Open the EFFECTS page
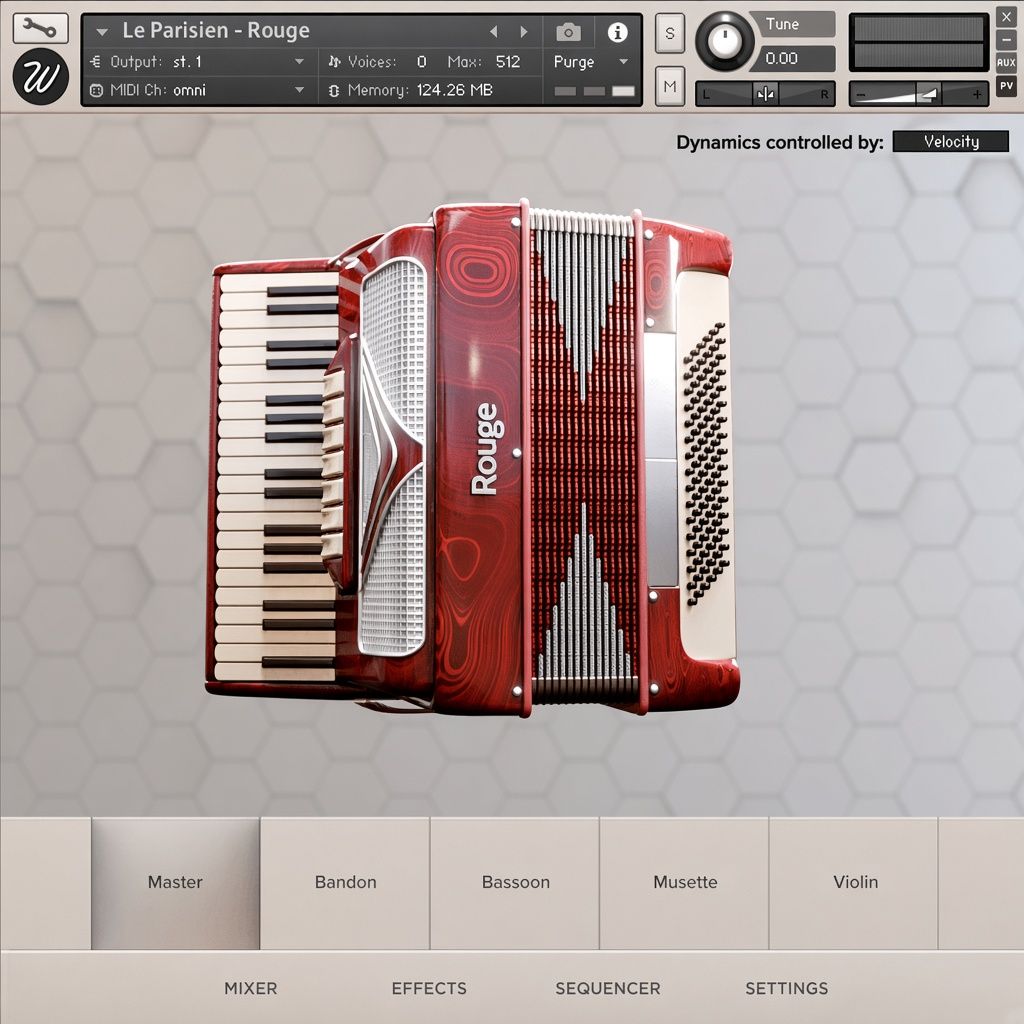1024x1024 pixels. click(x=429, y=988)
